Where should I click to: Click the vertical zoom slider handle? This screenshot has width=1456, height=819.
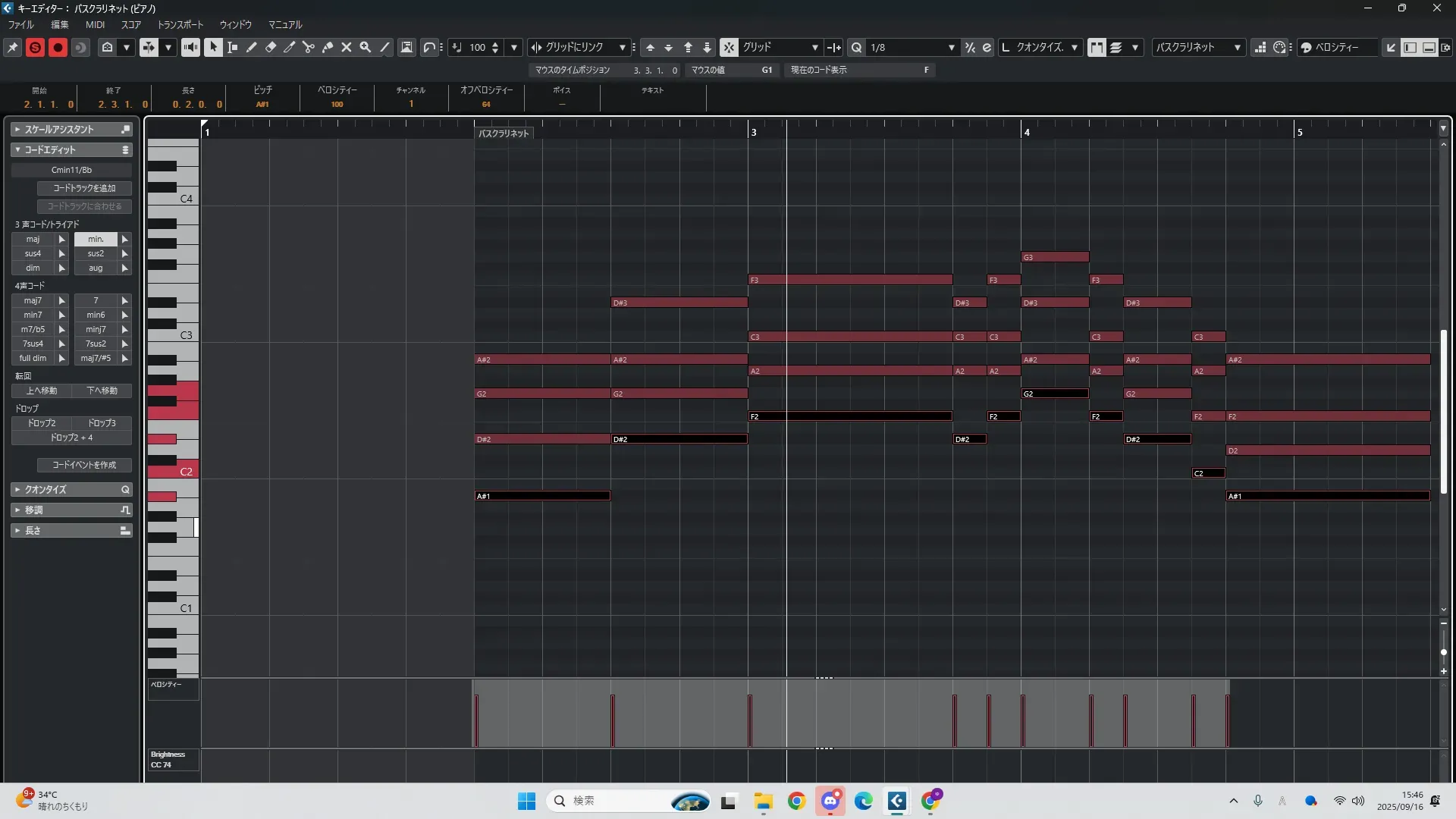tap(1443, 652)
